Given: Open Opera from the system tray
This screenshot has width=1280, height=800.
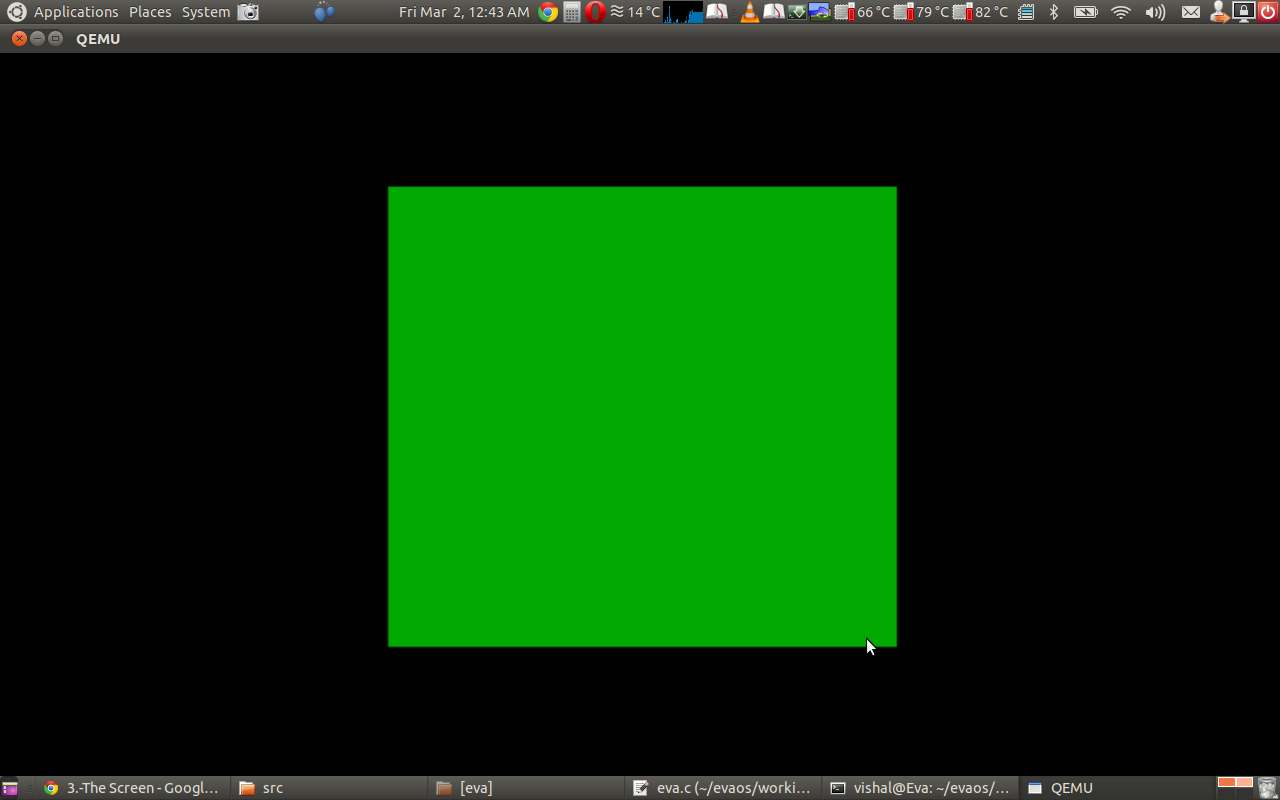Looking at the screenshot, I should (596, 12).
